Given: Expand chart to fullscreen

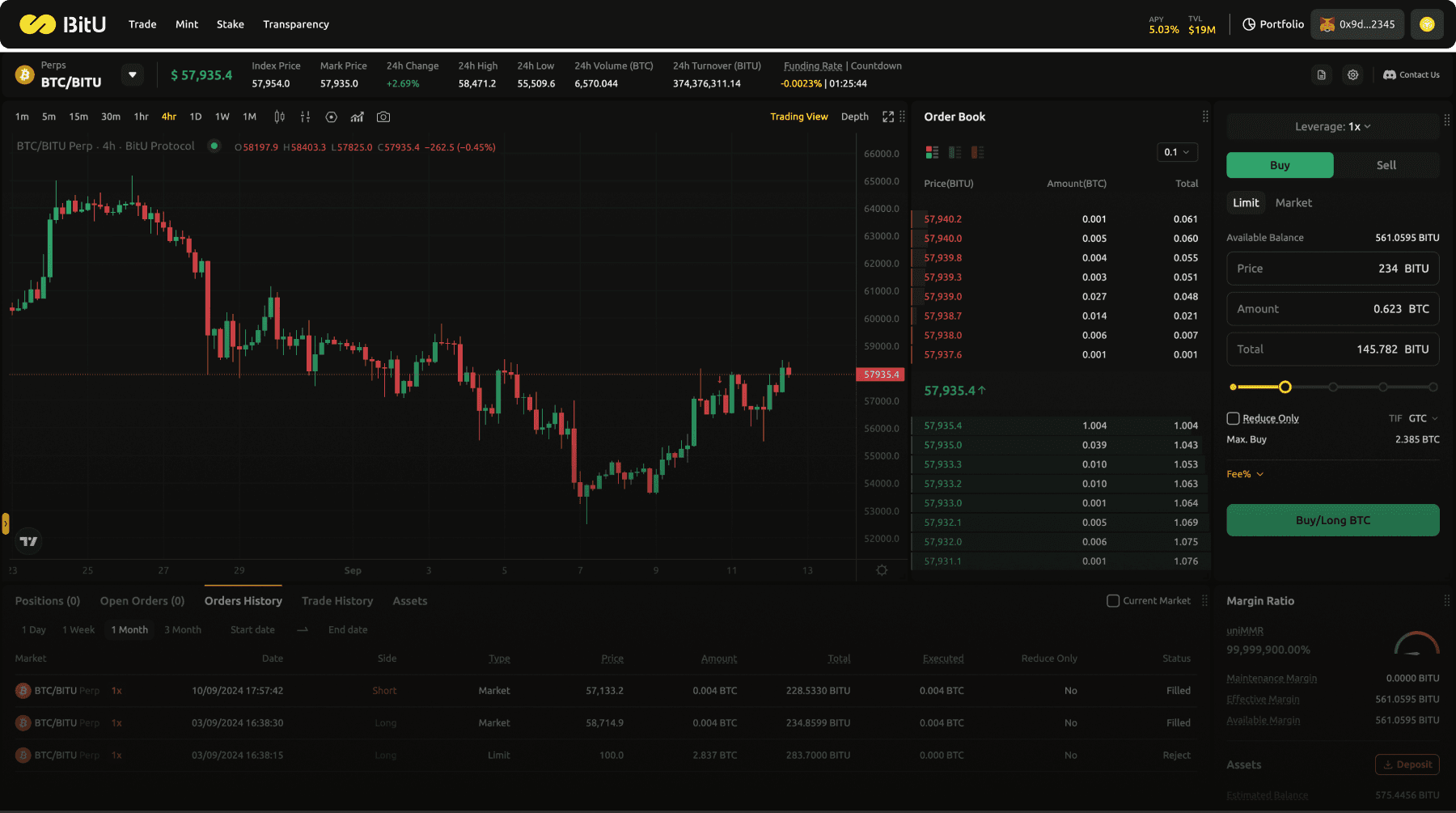Looking at the screenshot, I should pyautogui.click(x=888, y=117).
